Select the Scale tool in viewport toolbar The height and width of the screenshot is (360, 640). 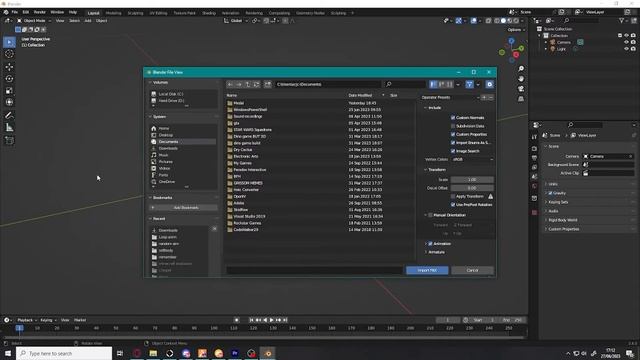click(x=9, y=91)
